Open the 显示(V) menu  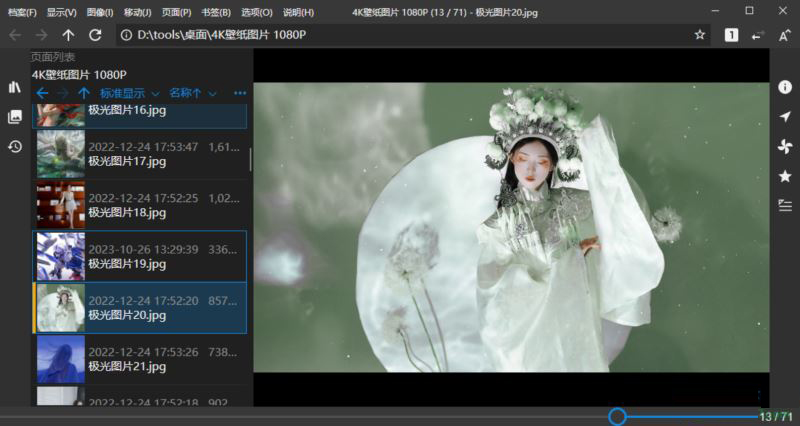click(61, 12)
